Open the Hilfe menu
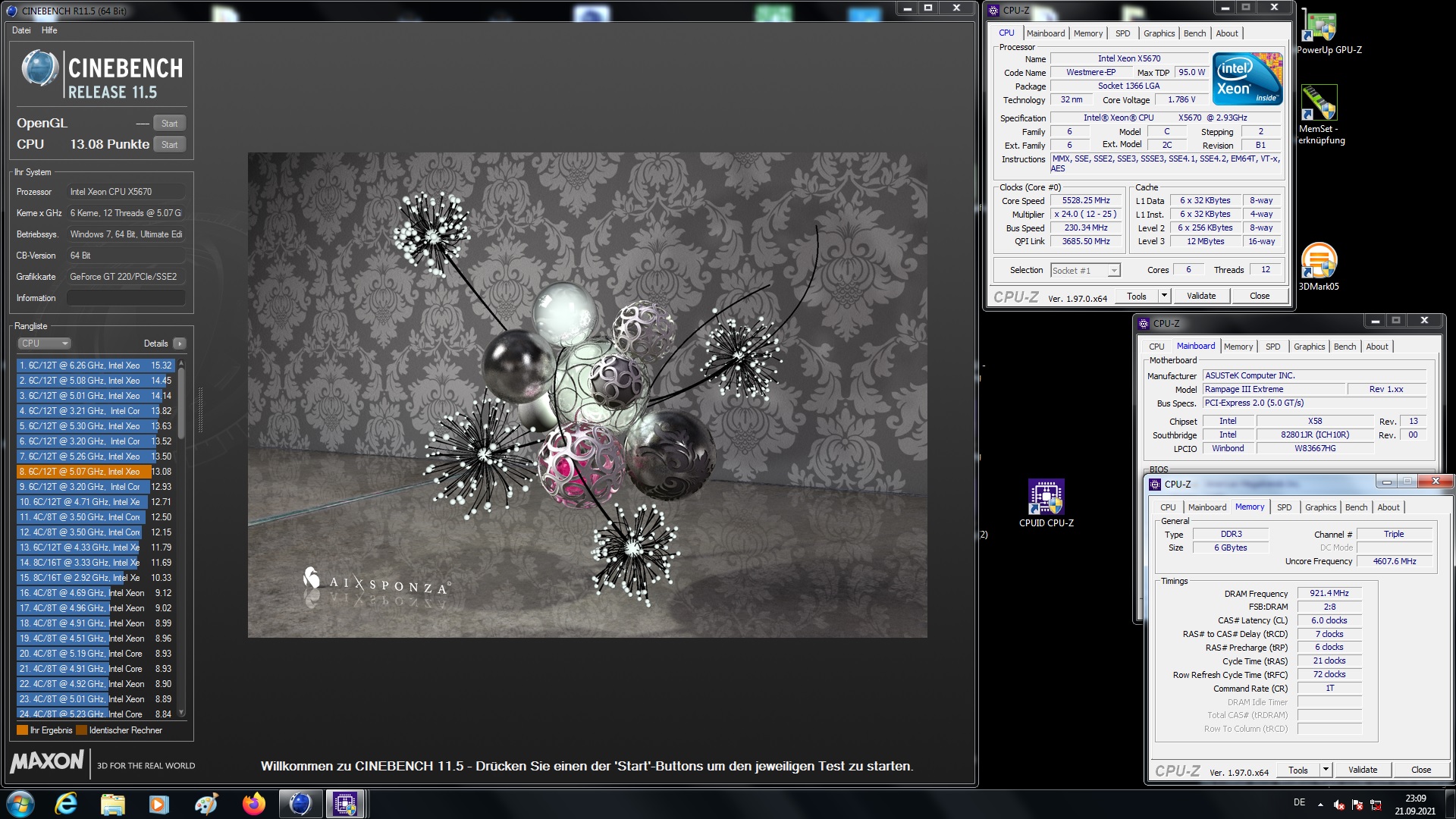Viewport: 1456px width, 819px height. [49, 30]
